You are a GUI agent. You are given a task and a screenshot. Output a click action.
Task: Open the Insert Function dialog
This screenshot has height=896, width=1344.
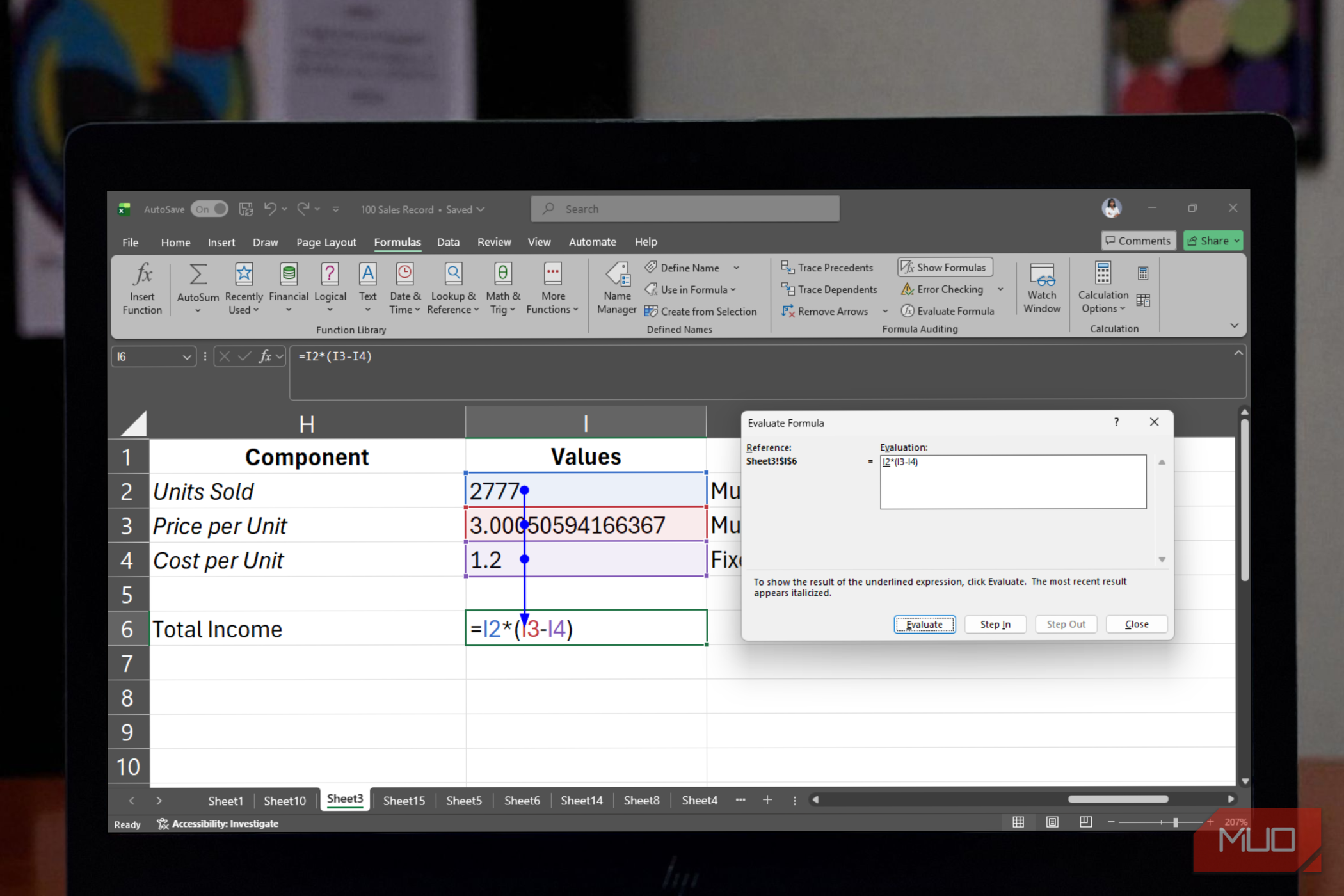(142, 289)
